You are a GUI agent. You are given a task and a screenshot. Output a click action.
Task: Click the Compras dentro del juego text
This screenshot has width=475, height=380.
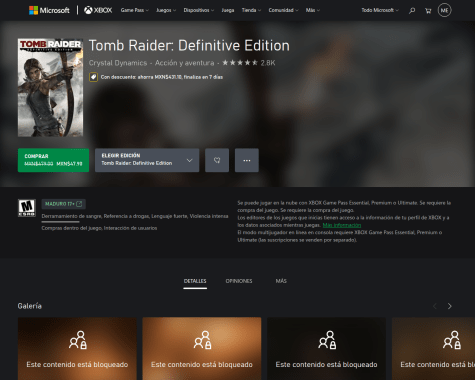[99, 228]
